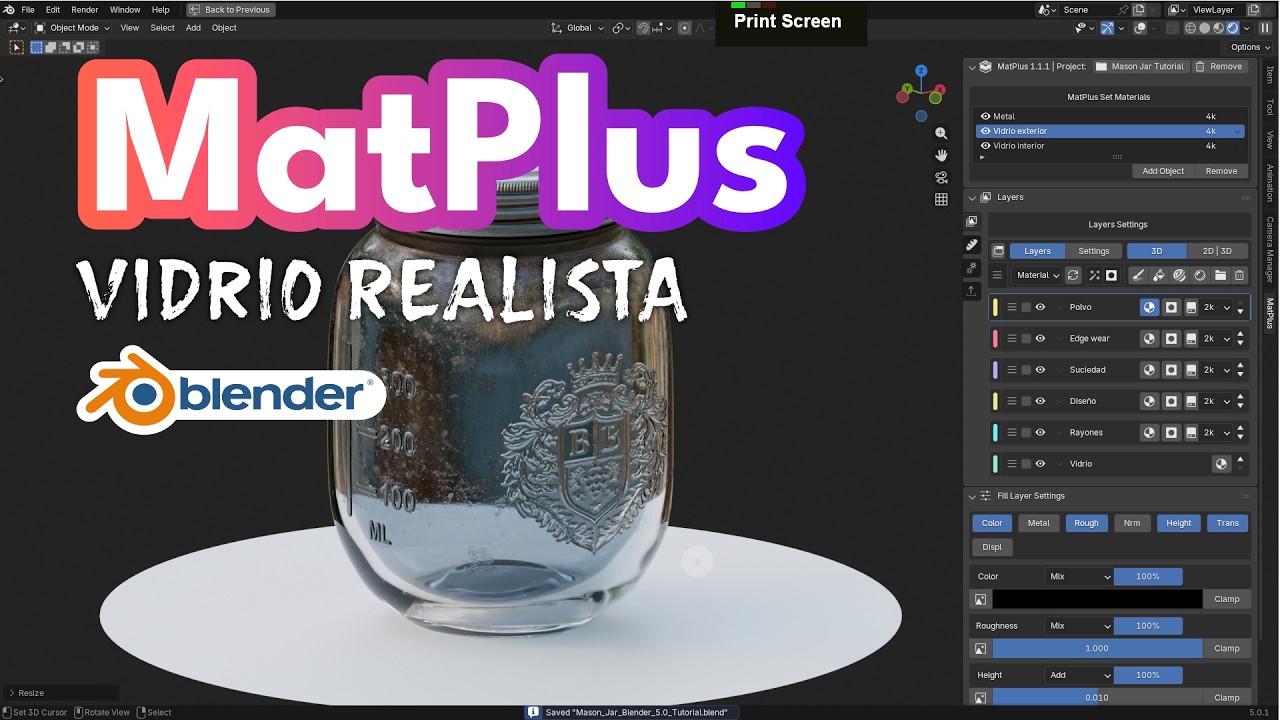Select the Vidrio exterior material row
The height and width of the screenshot is (720, 1280).
coord(1110,131)
